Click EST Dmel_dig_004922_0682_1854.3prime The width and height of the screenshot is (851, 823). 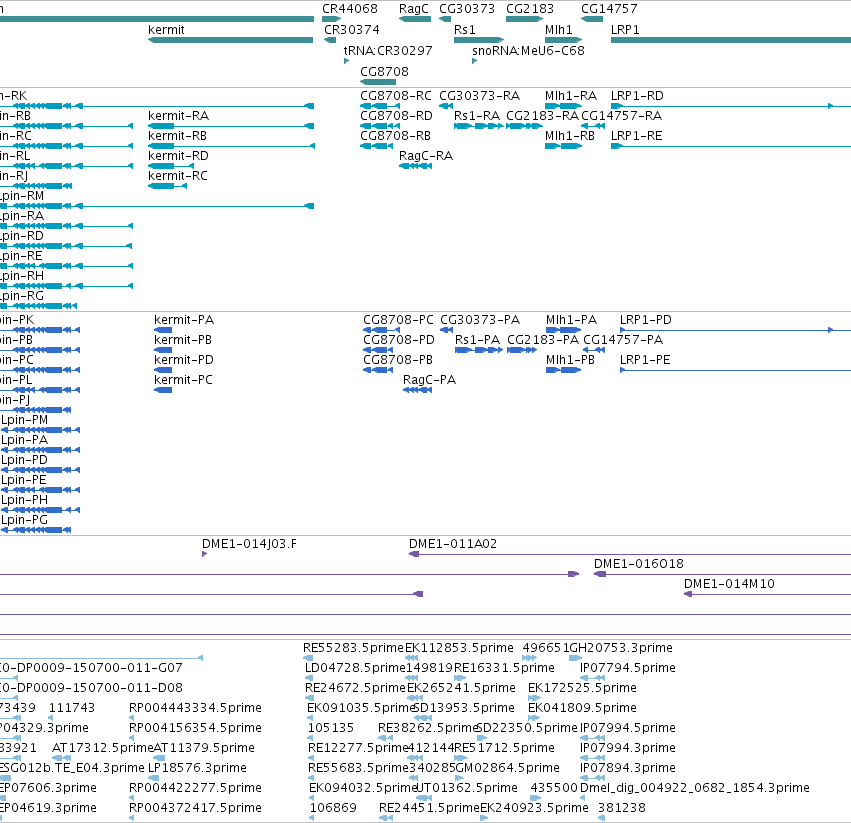click(695, 788)
